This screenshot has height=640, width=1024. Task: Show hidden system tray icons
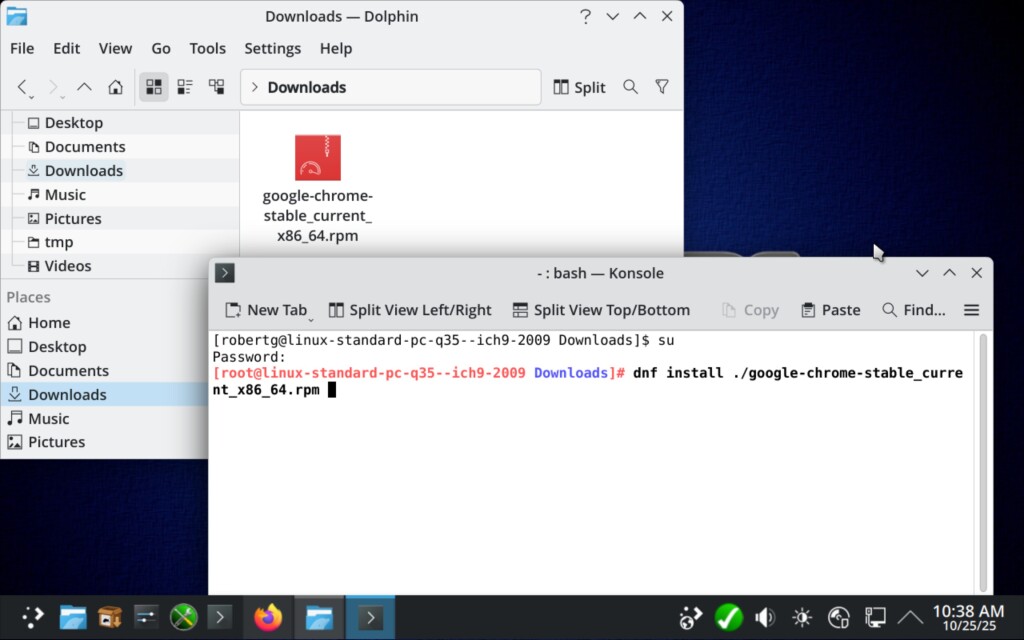(x=910, y=618)
